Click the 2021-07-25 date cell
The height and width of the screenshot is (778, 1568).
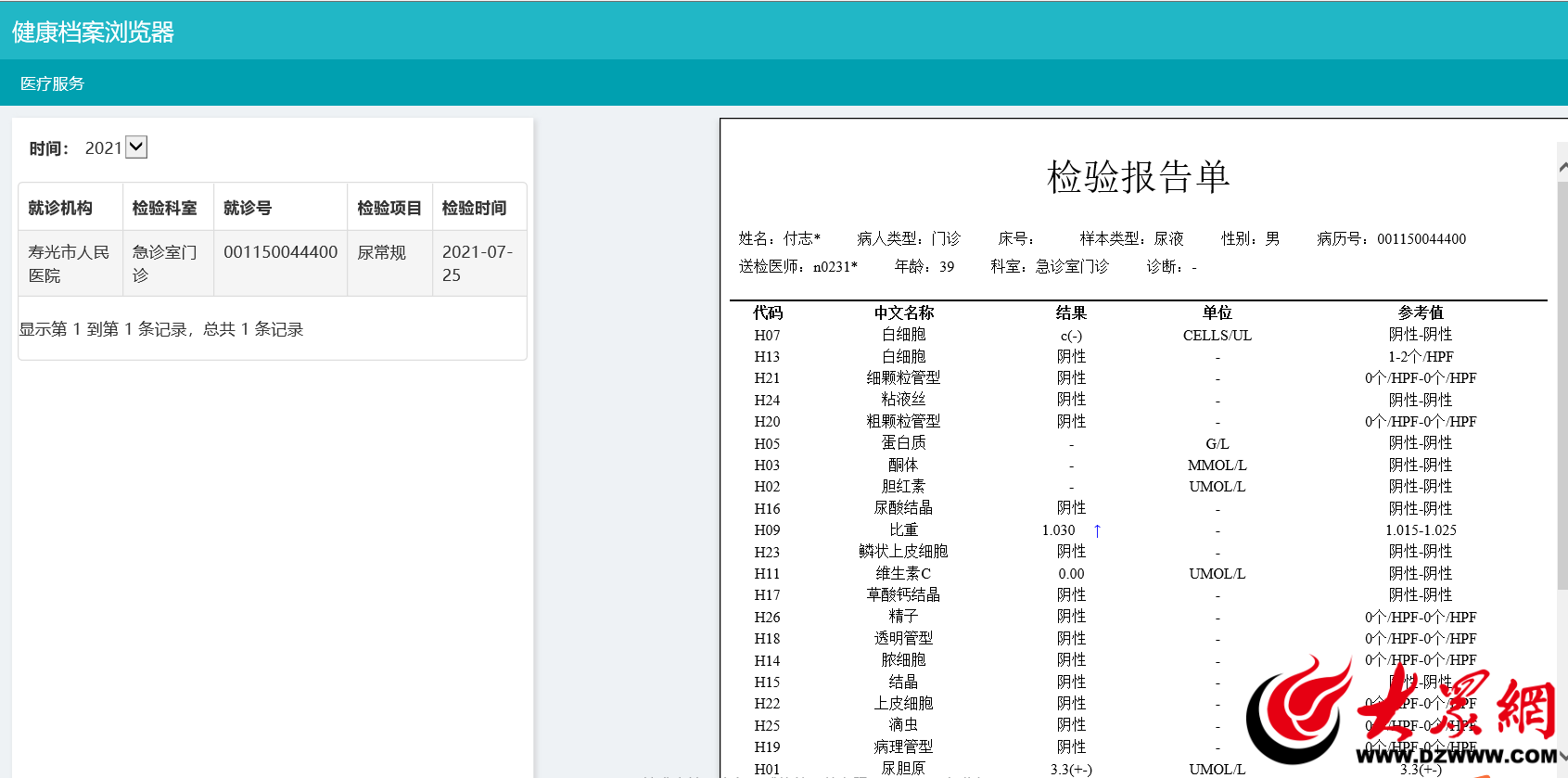point(478,263)
